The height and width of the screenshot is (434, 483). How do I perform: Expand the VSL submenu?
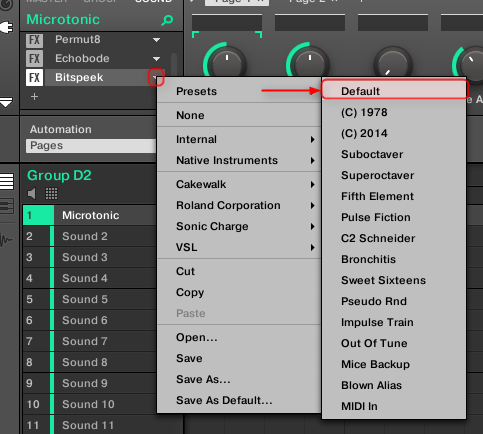tap(239, 247)
